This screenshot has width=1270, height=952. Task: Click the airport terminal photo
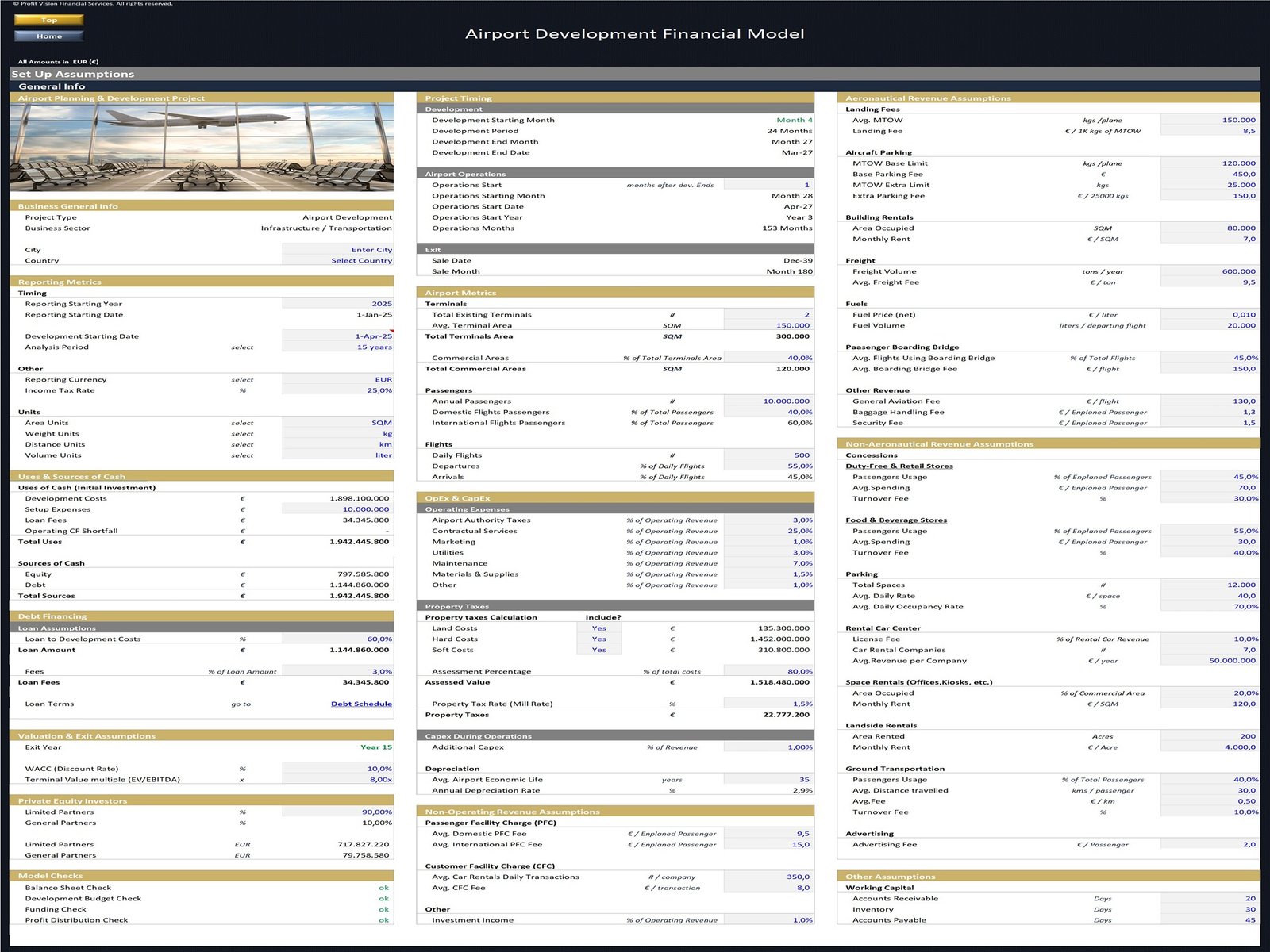(202, 148)
